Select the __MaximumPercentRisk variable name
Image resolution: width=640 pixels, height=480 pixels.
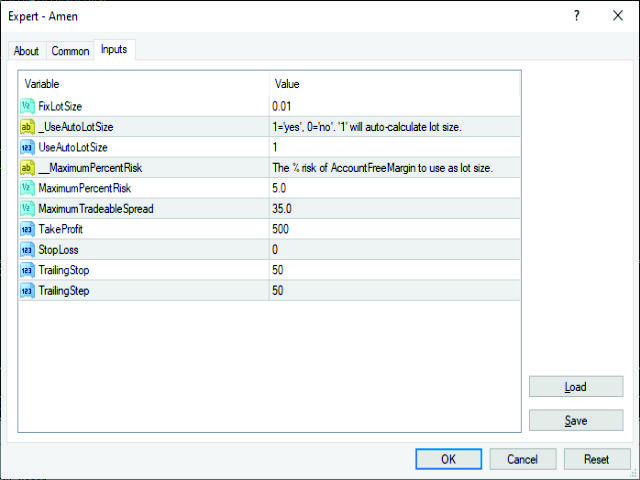(90, 168)
